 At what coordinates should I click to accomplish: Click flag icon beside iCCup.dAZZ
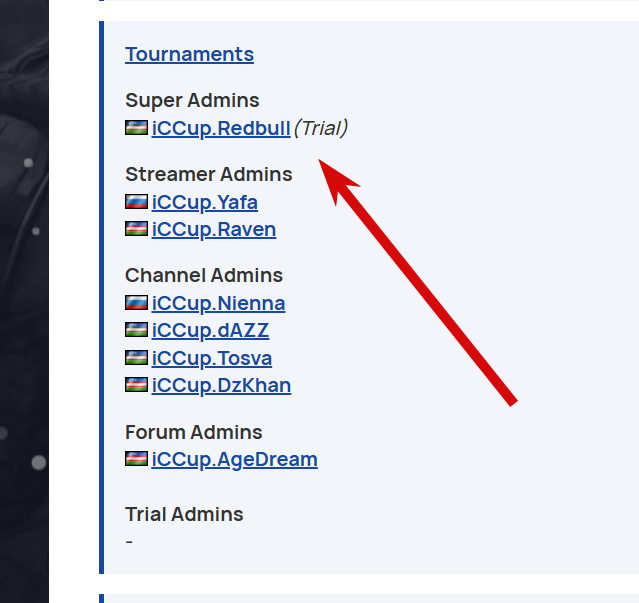[136, 330]
